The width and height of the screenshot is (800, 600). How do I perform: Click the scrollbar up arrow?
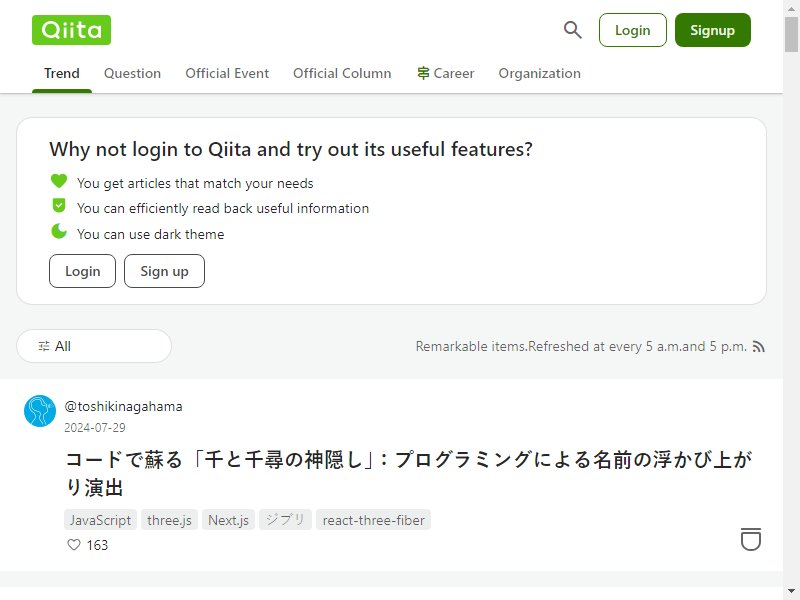pos(791,7)
